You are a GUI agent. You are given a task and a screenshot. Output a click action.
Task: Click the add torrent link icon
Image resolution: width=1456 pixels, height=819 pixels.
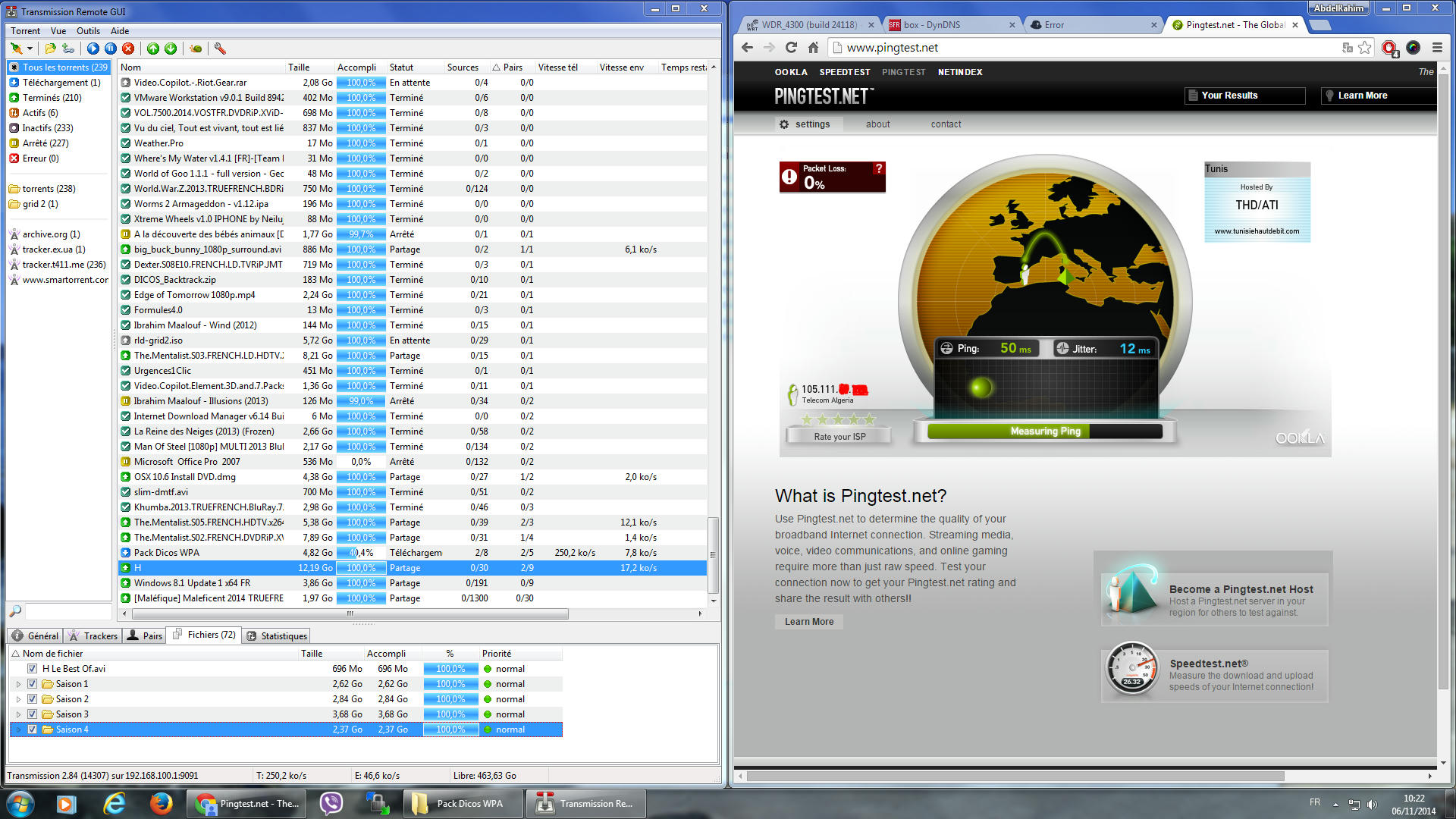(x=68, y=49)
